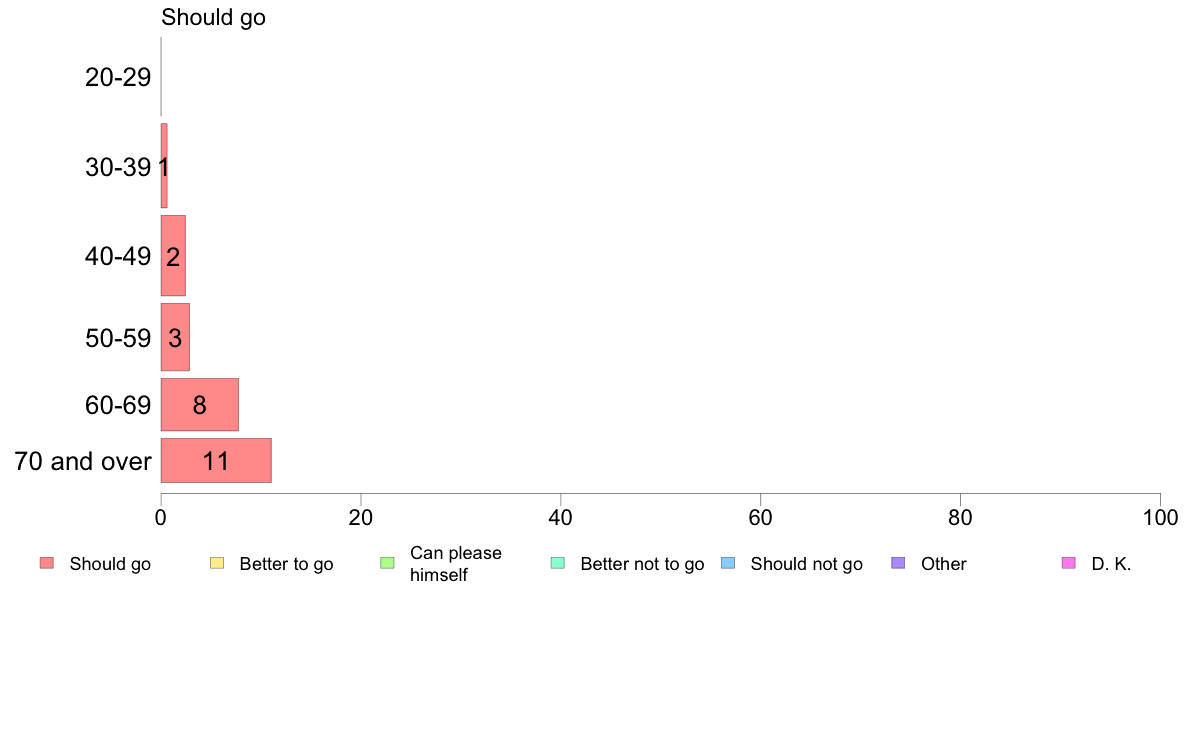Click the yellow Better to go swatch
The width and height of the screenshot is (1188, 736).
(217, 563)
